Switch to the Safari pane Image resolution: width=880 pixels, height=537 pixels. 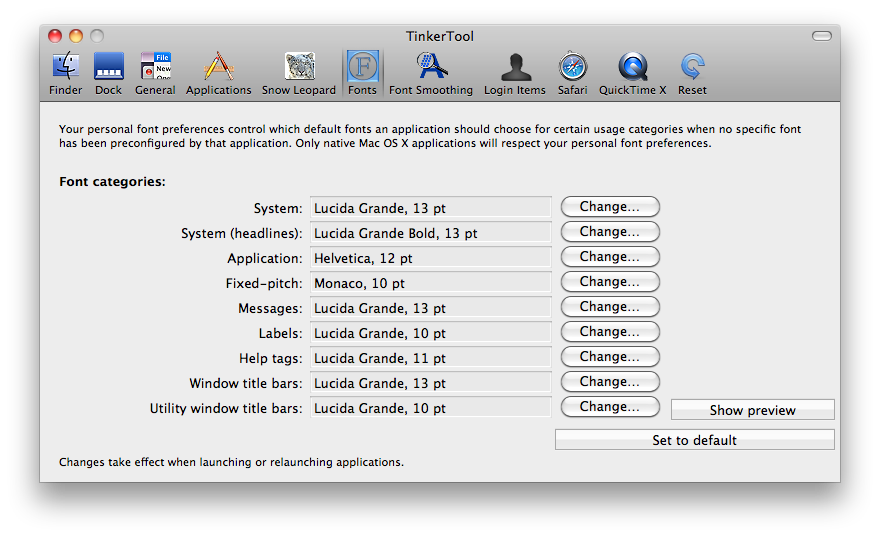coord(572,74)
